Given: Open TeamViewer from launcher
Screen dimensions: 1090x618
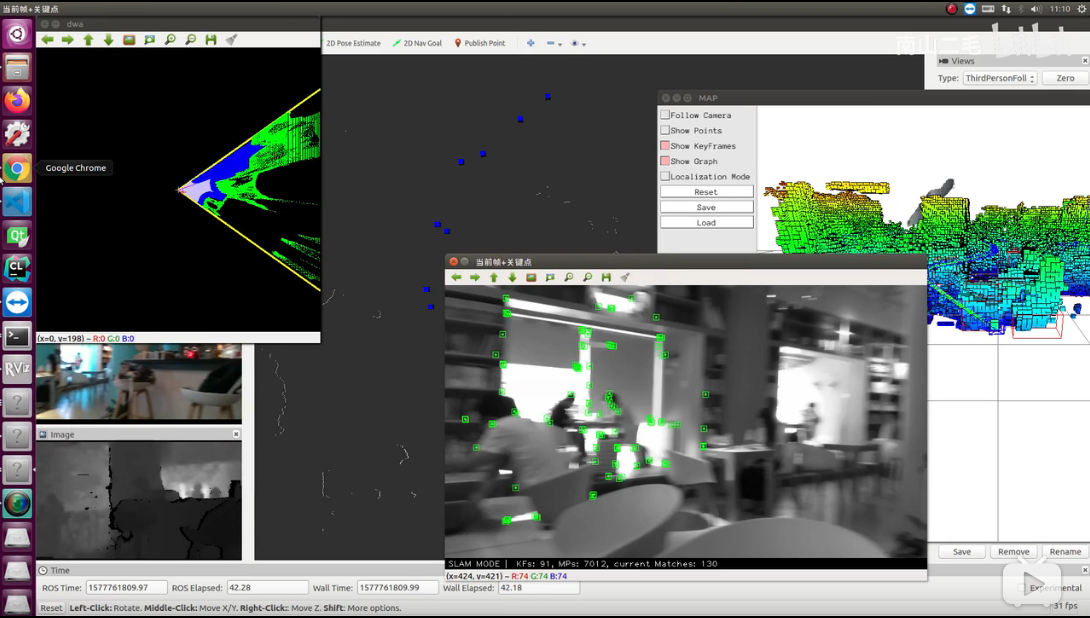Looking at the screenshot, I should (x=17, y=303).
